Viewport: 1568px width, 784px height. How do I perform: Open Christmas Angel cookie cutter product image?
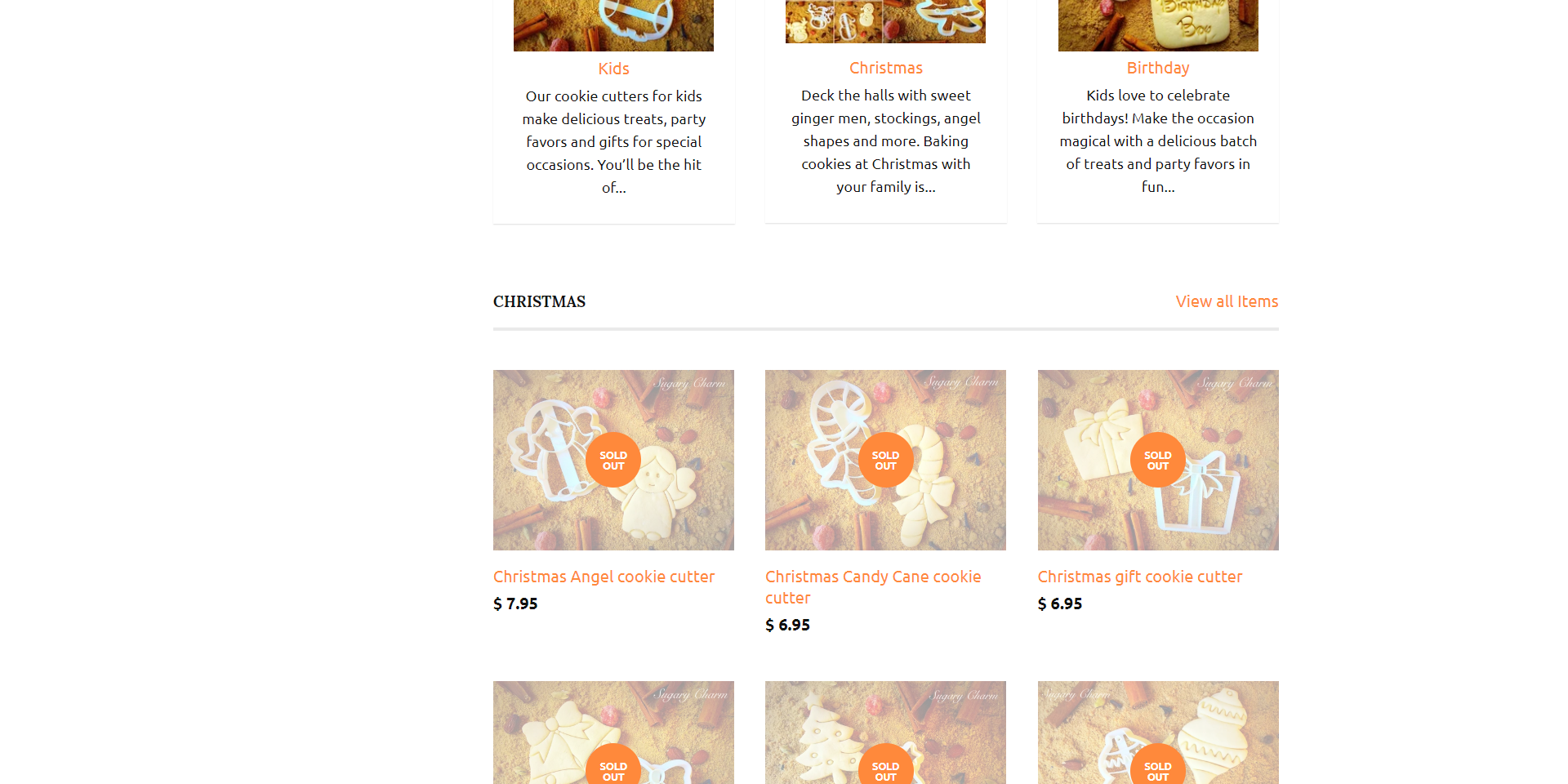(x=613, y=460)
